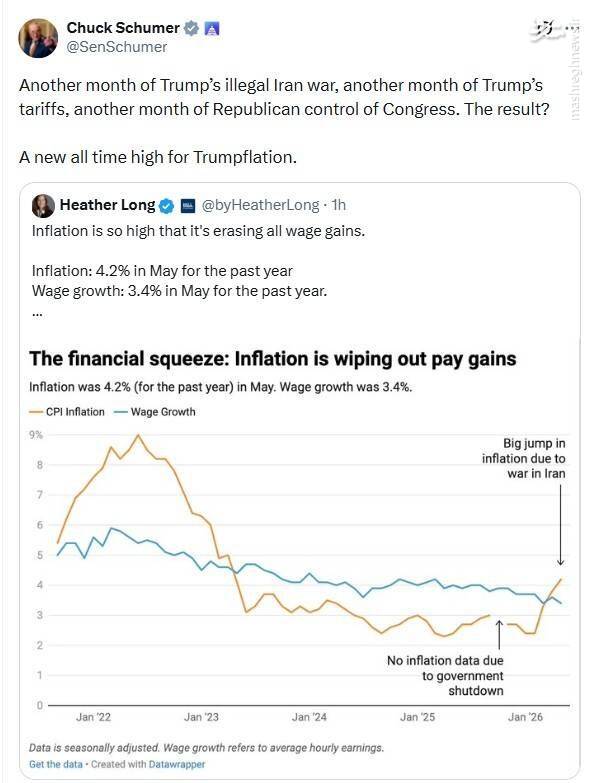
Task: Click the Heather Long display name
Action: pos(108,205)
